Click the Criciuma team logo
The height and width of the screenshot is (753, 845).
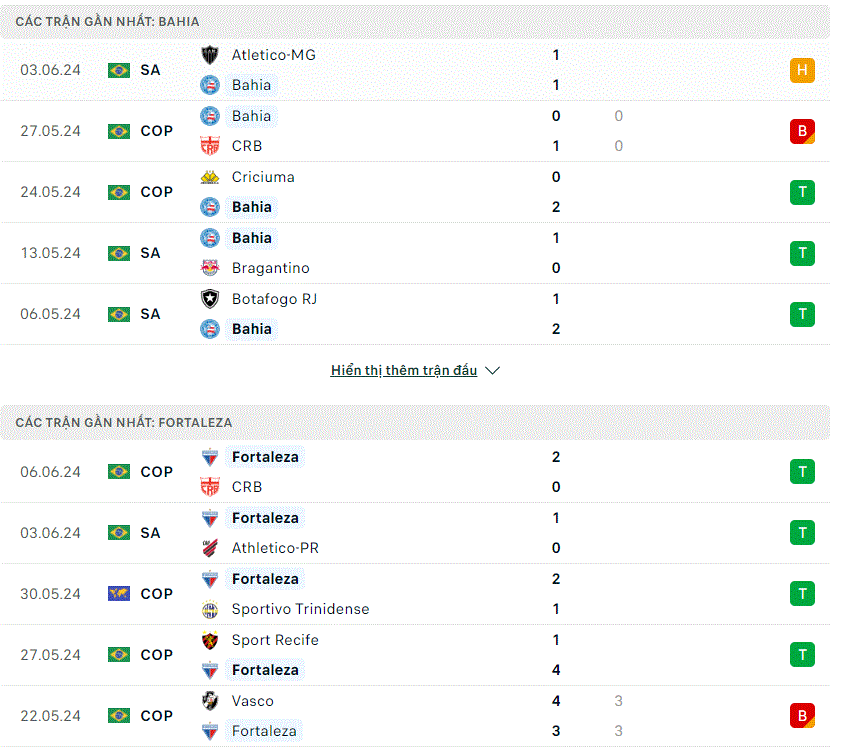pos(210,177)
